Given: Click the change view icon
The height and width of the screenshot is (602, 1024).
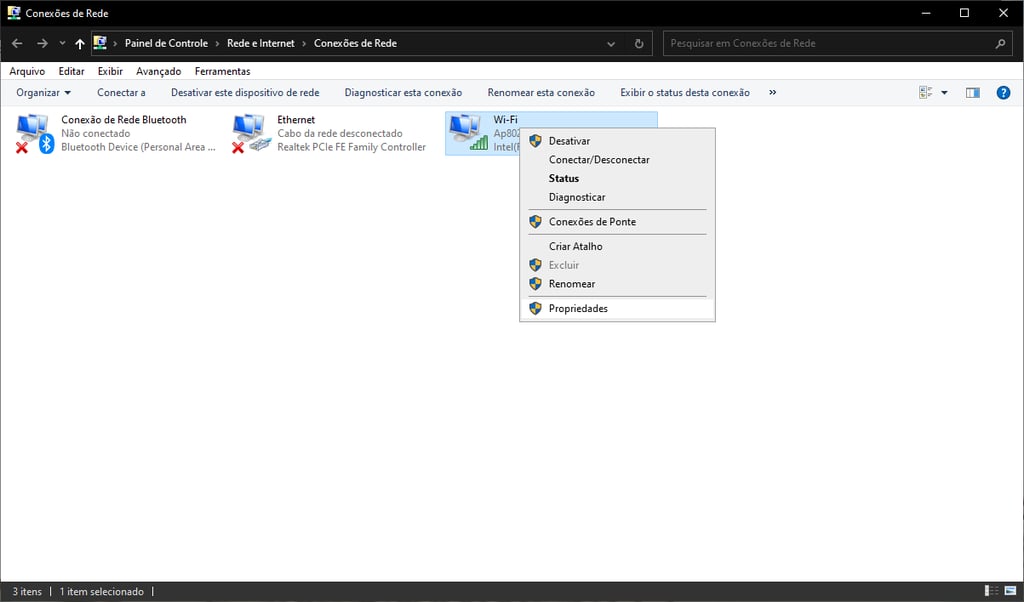Looking at the screenshot, I should [x=925, y=93].
